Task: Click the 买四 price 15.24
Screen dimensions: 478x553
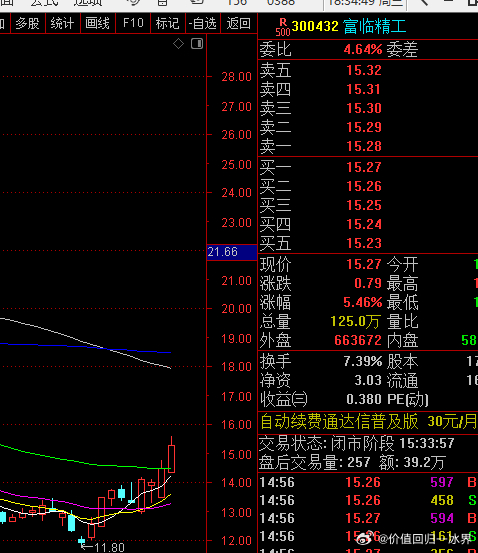Action: tap(364, 224)
